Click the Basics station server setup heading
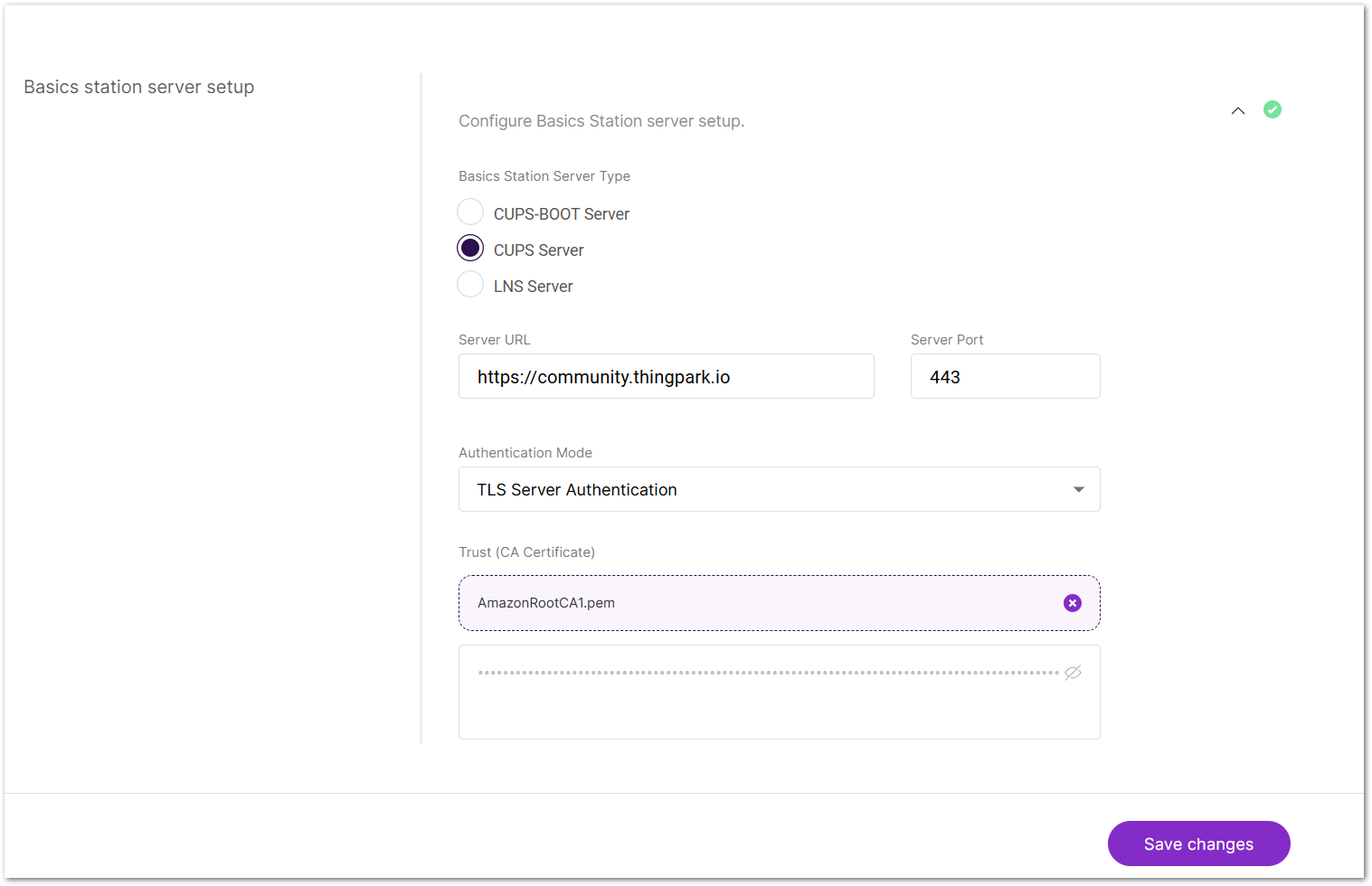 [138, 86]
